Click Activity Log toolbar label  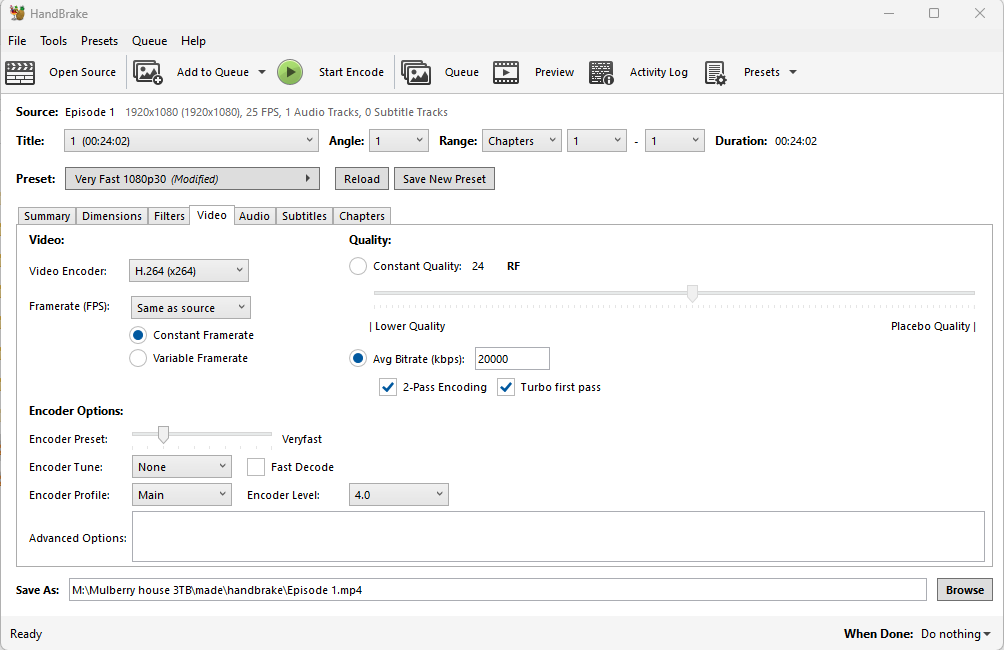click(658, 72)
